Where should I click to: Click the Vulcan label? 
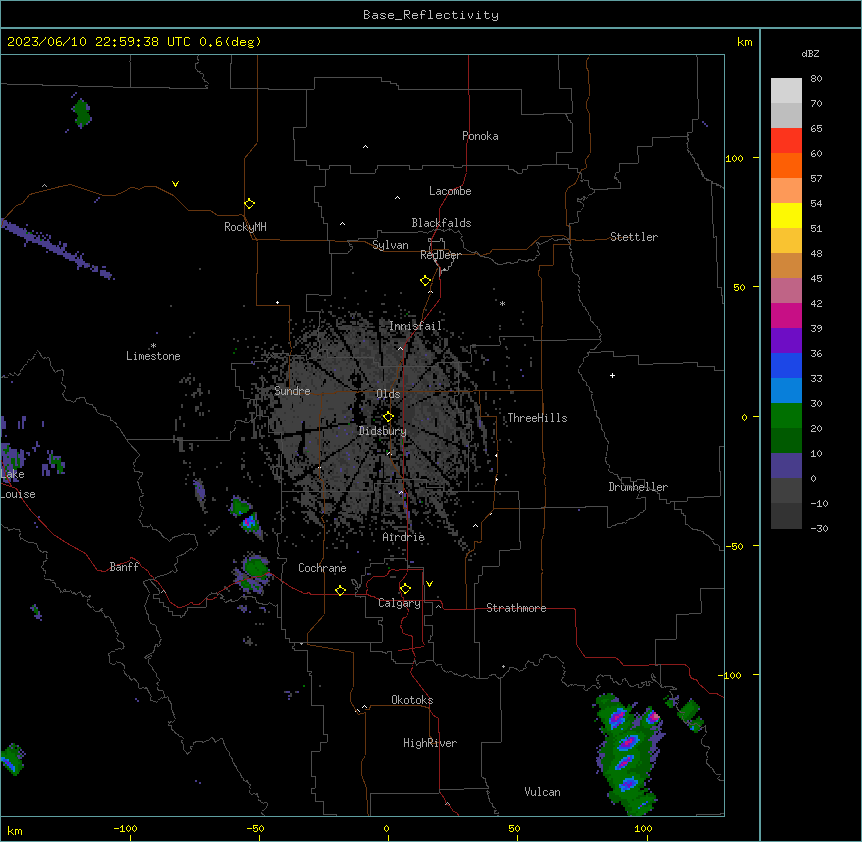[543, 792]
